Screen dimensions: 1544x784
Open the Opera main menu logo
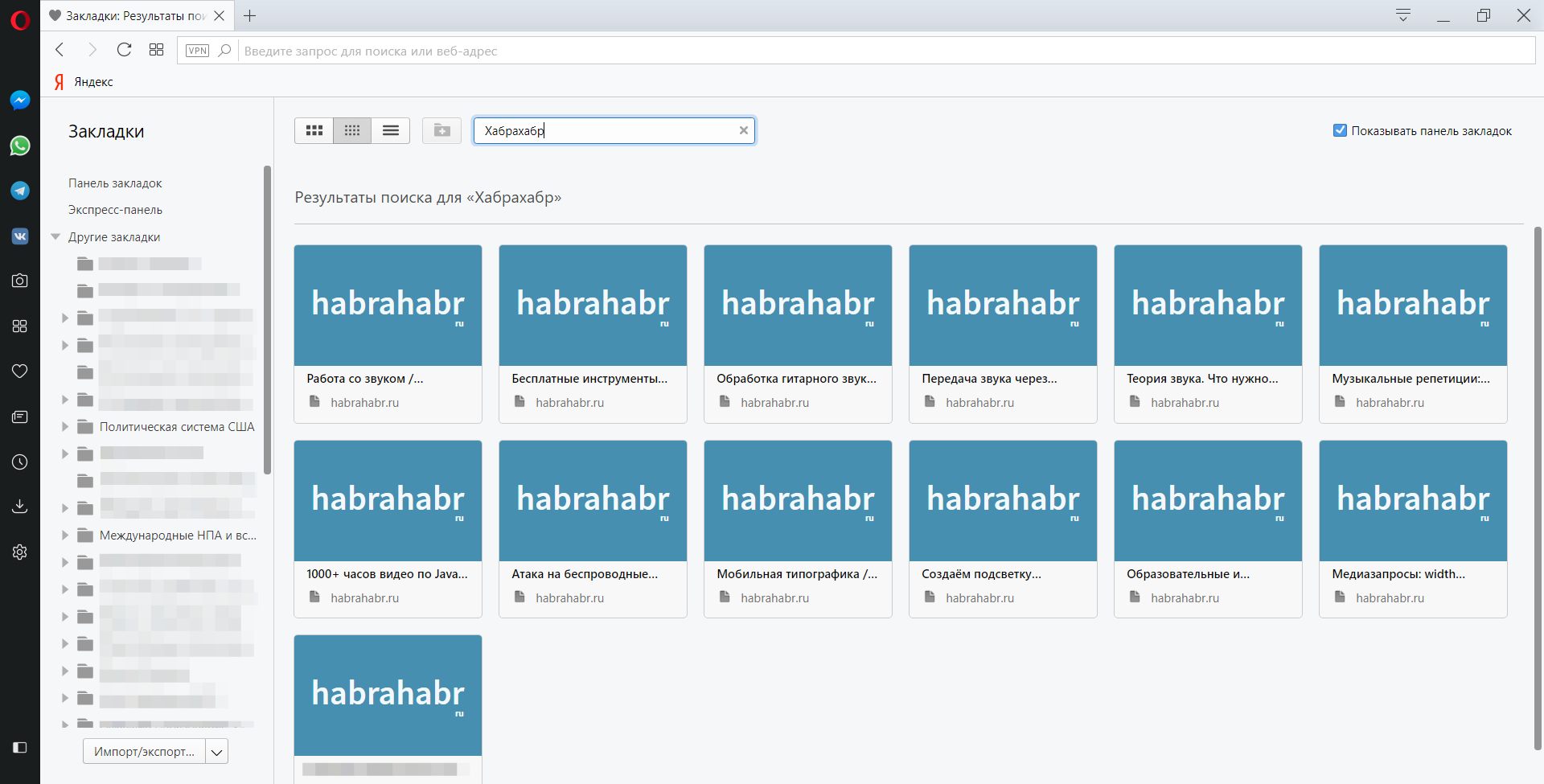click(x=20, y=20)
